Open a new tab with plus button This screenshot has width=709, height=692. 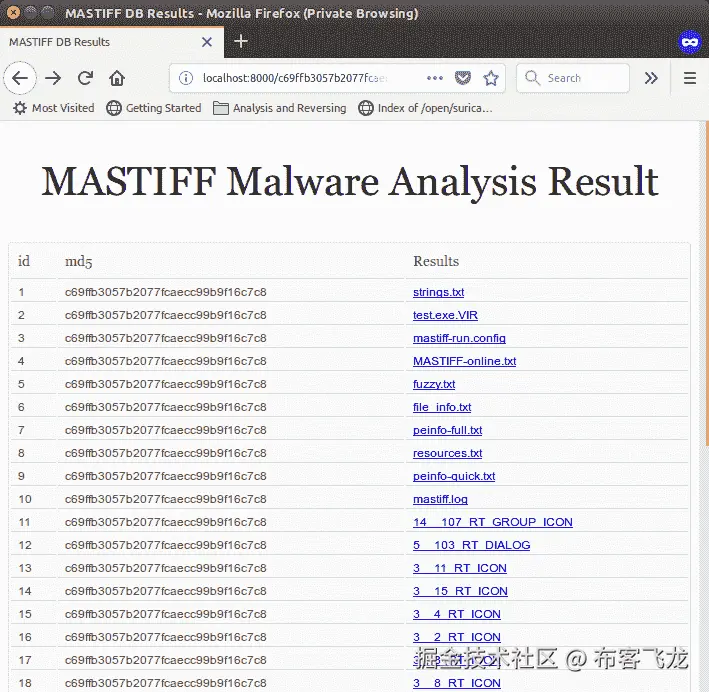click(x=241, y=42)
